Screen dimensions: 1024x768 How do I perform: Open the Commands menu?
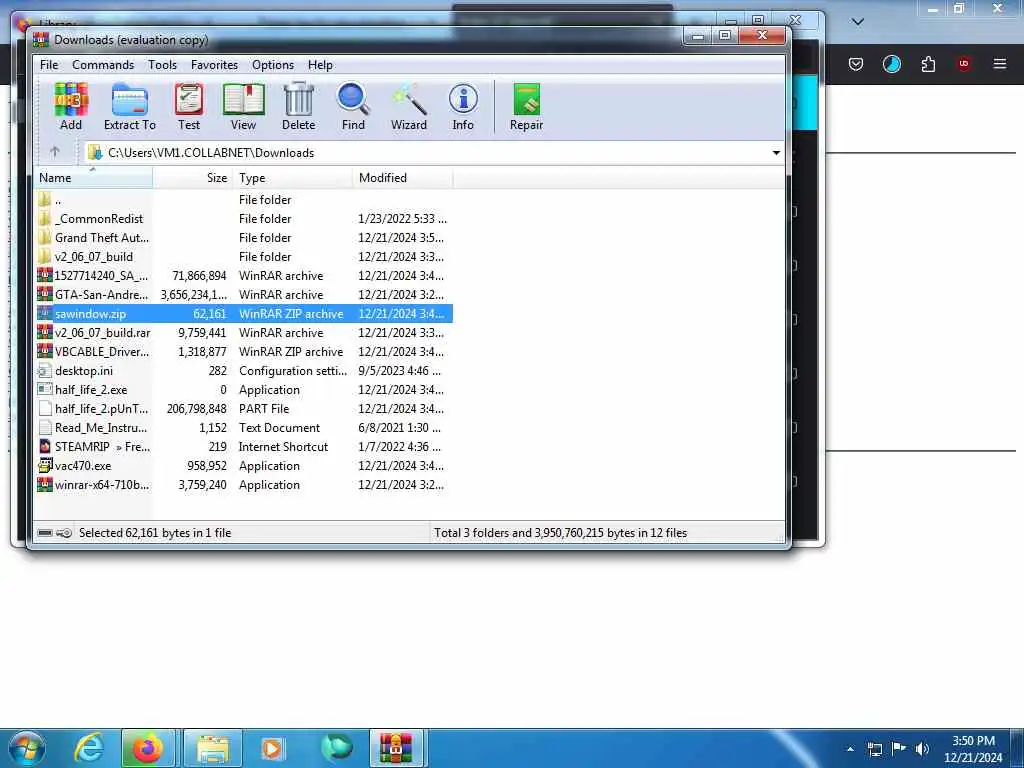click(103, 65)
